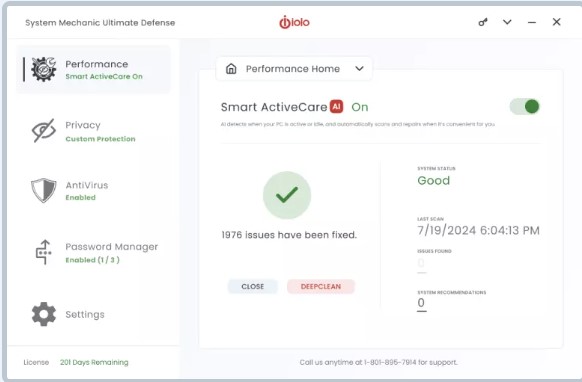
Task: Open the AntiVirus section
Action: [x=94, y=190]
